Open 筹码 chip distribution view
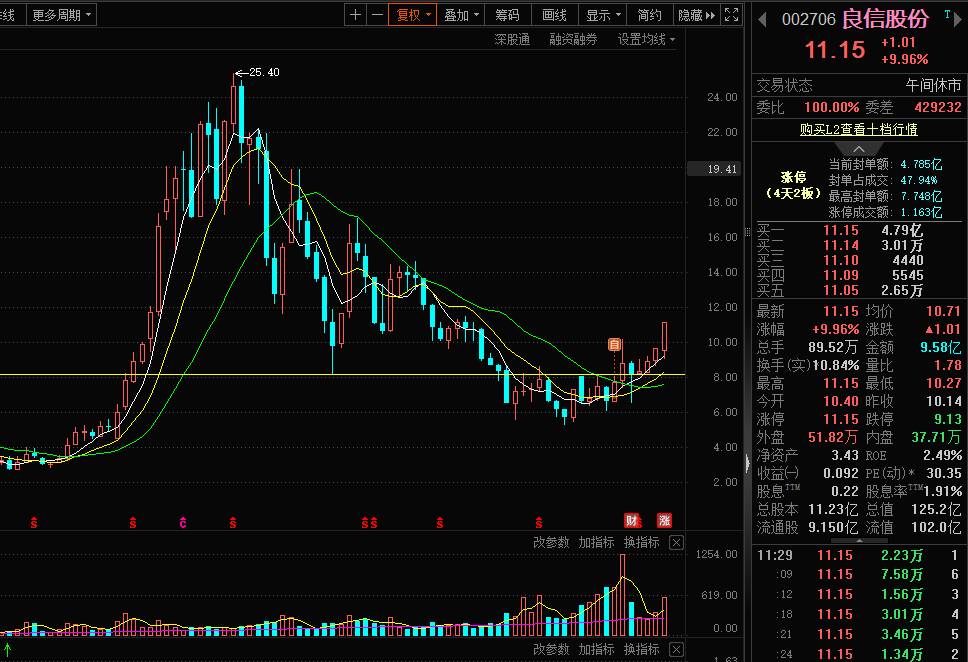The width and height of the screenshot is (968, 662). click(507, 15)
